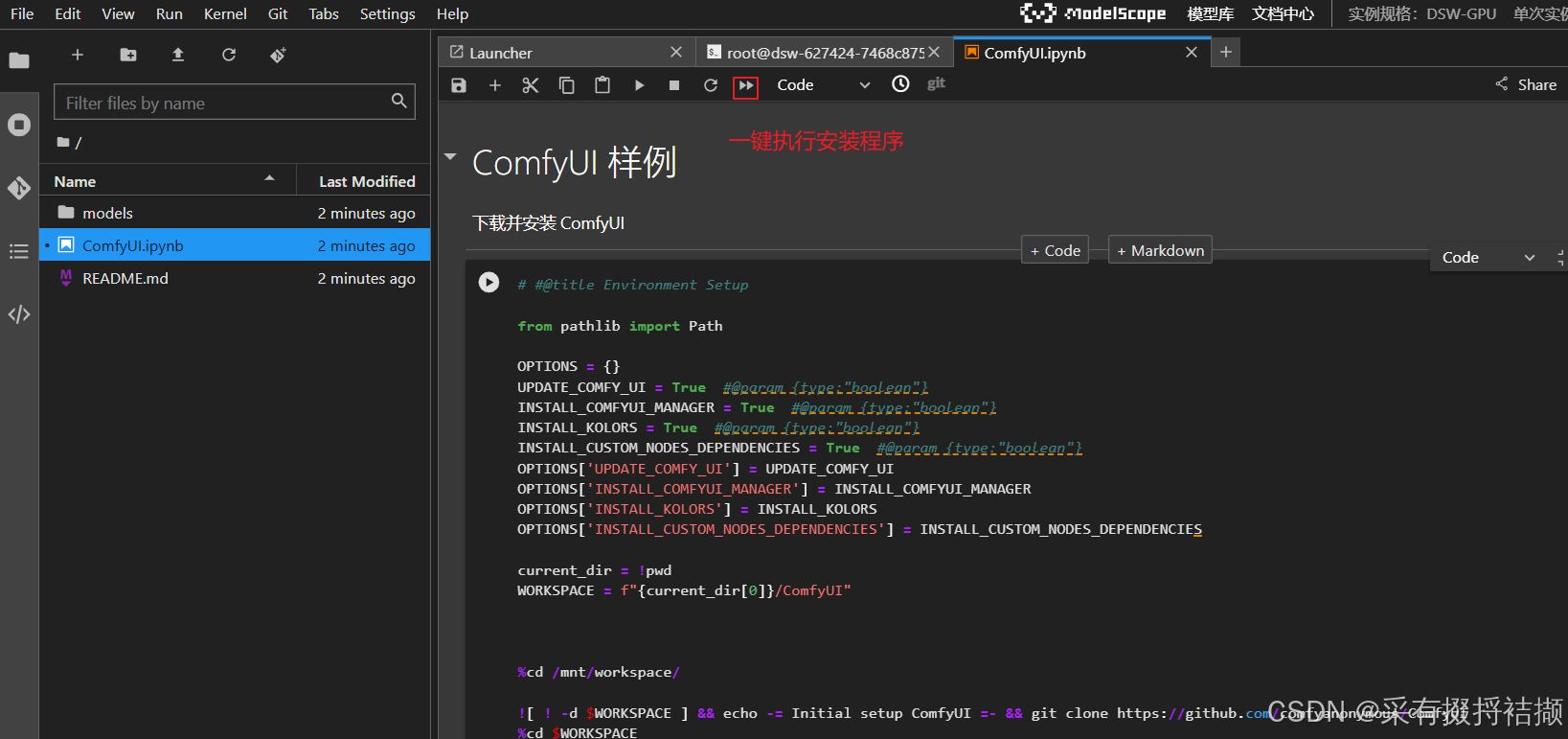The width and height of the screenshot is (1568, 739).
Task: Open the Git sidebar panel
Action: click(x=19, y=188)
